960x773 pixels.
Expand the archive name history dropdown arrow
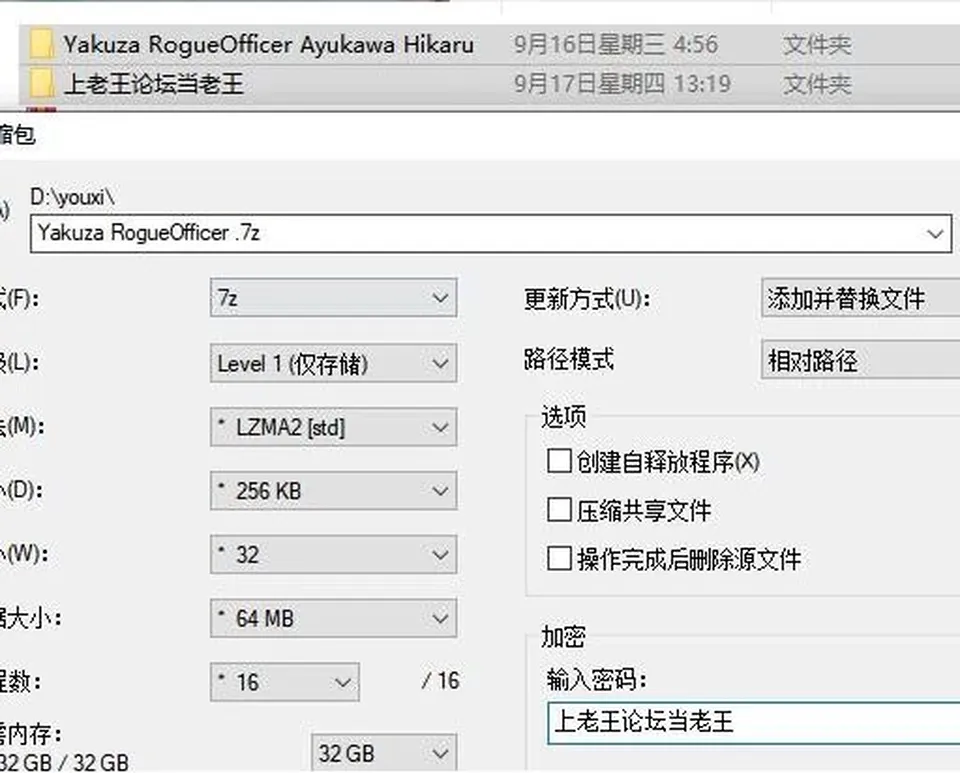(935, 234)
